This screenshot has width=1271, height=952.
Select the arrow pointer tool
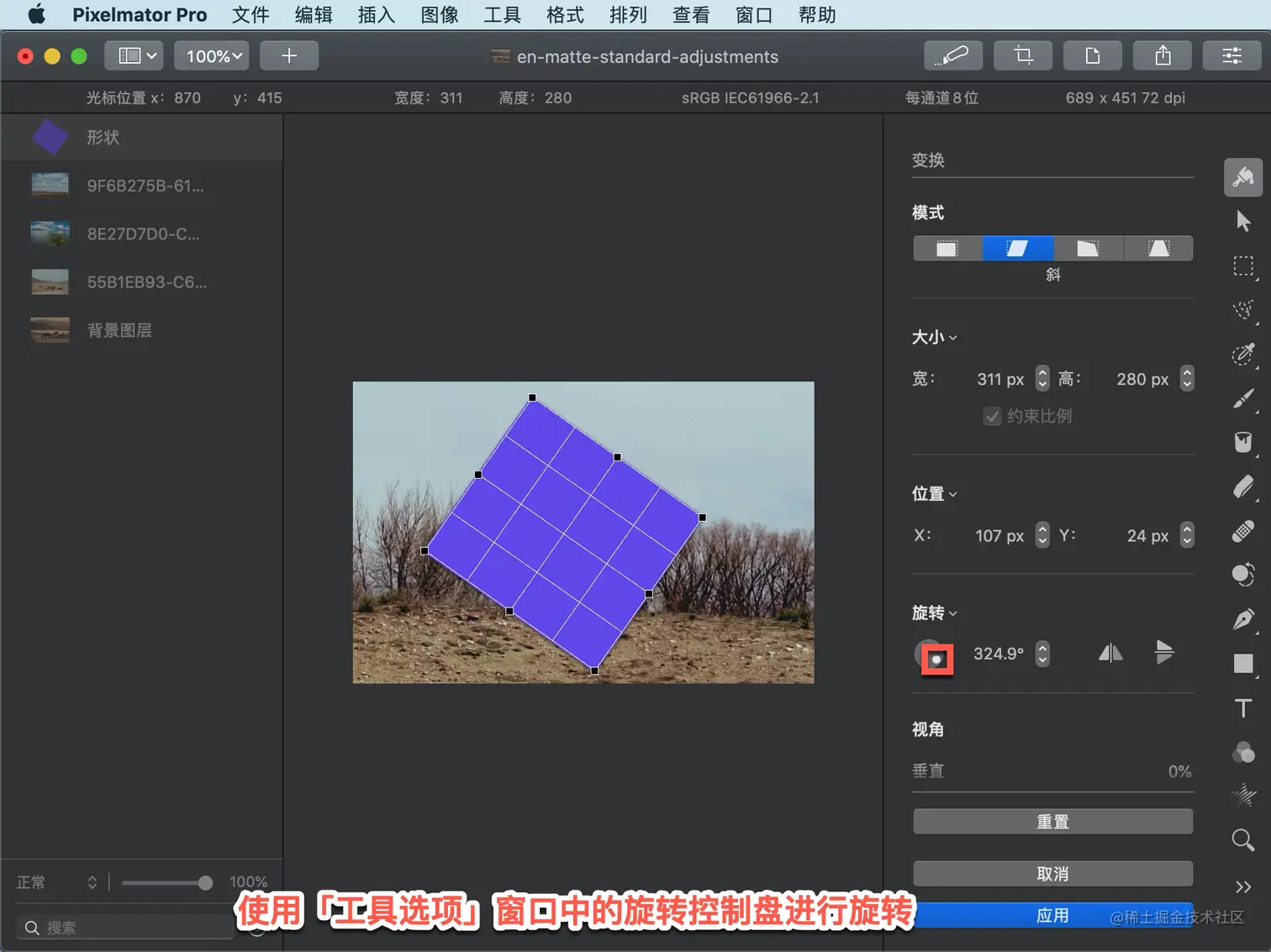(1243, 222)
